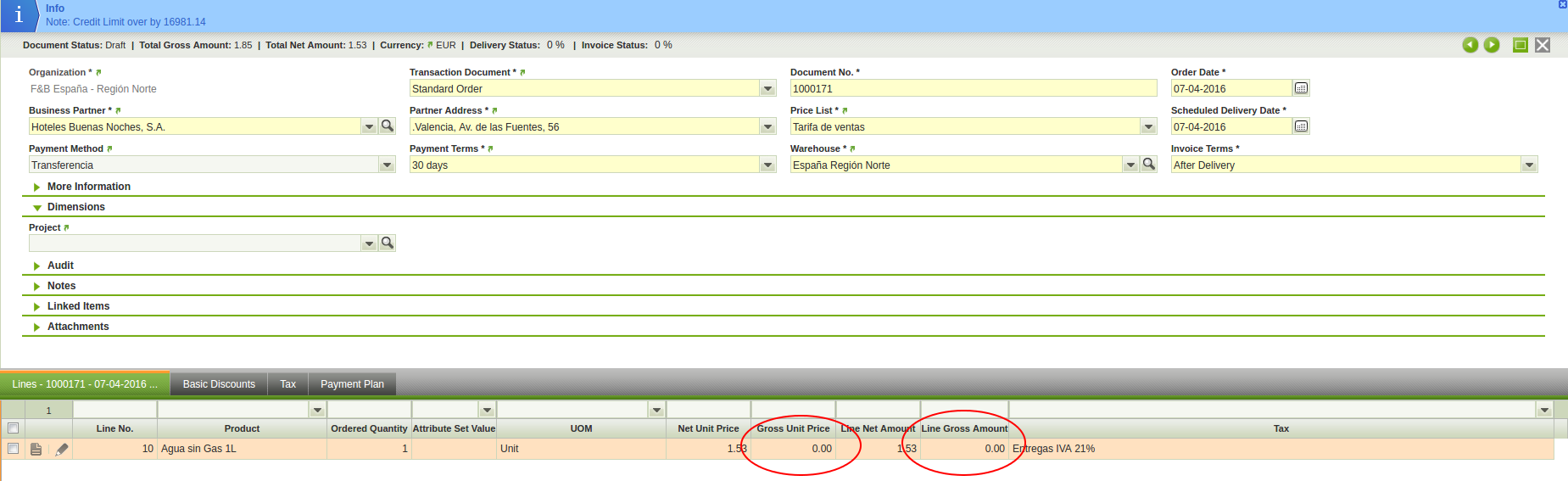This screenshot has width=1568, height=481.
Task: Sort lines by Gross Unit Price column
Action: [793, 428]
